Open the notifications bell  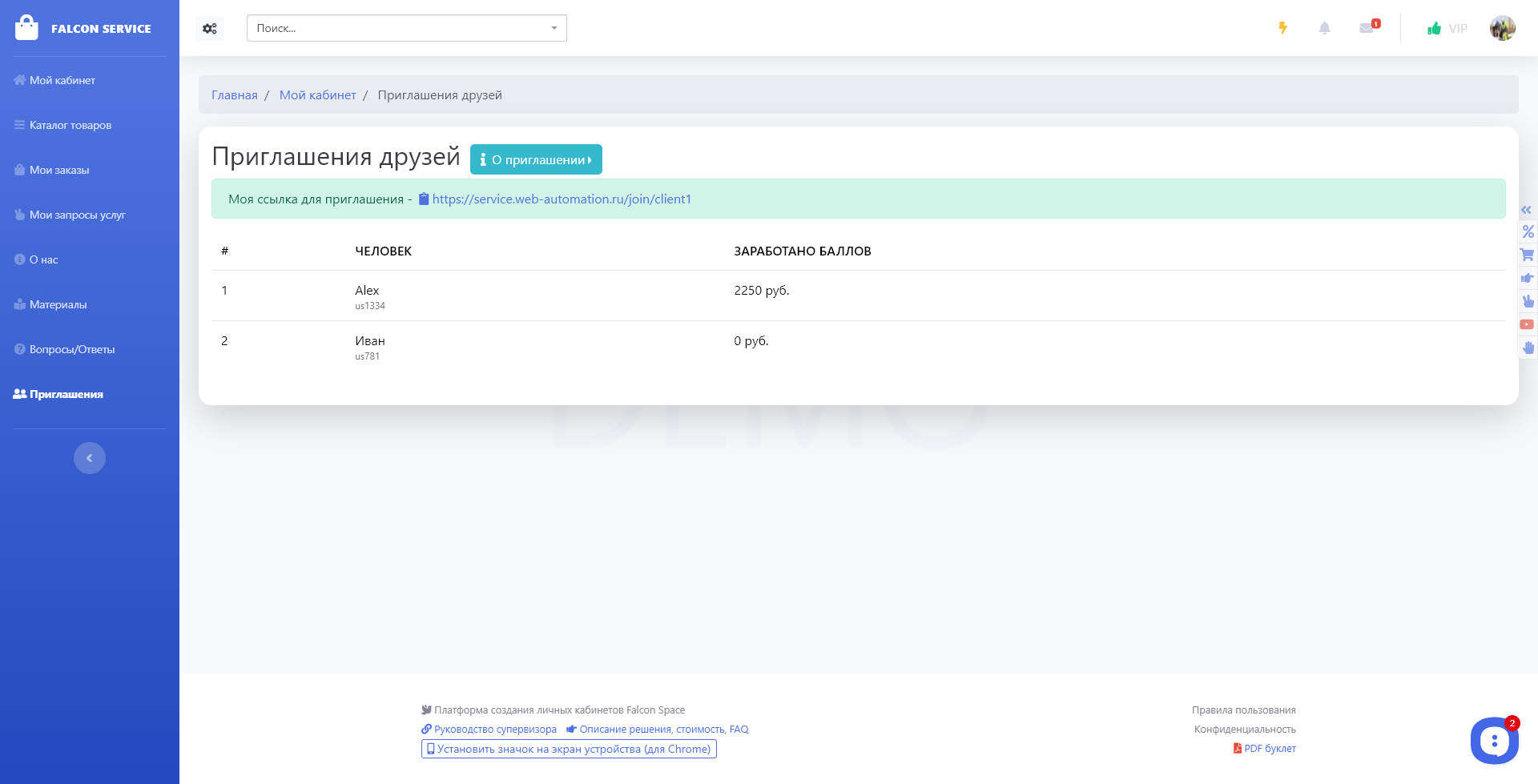point(1324,28)
